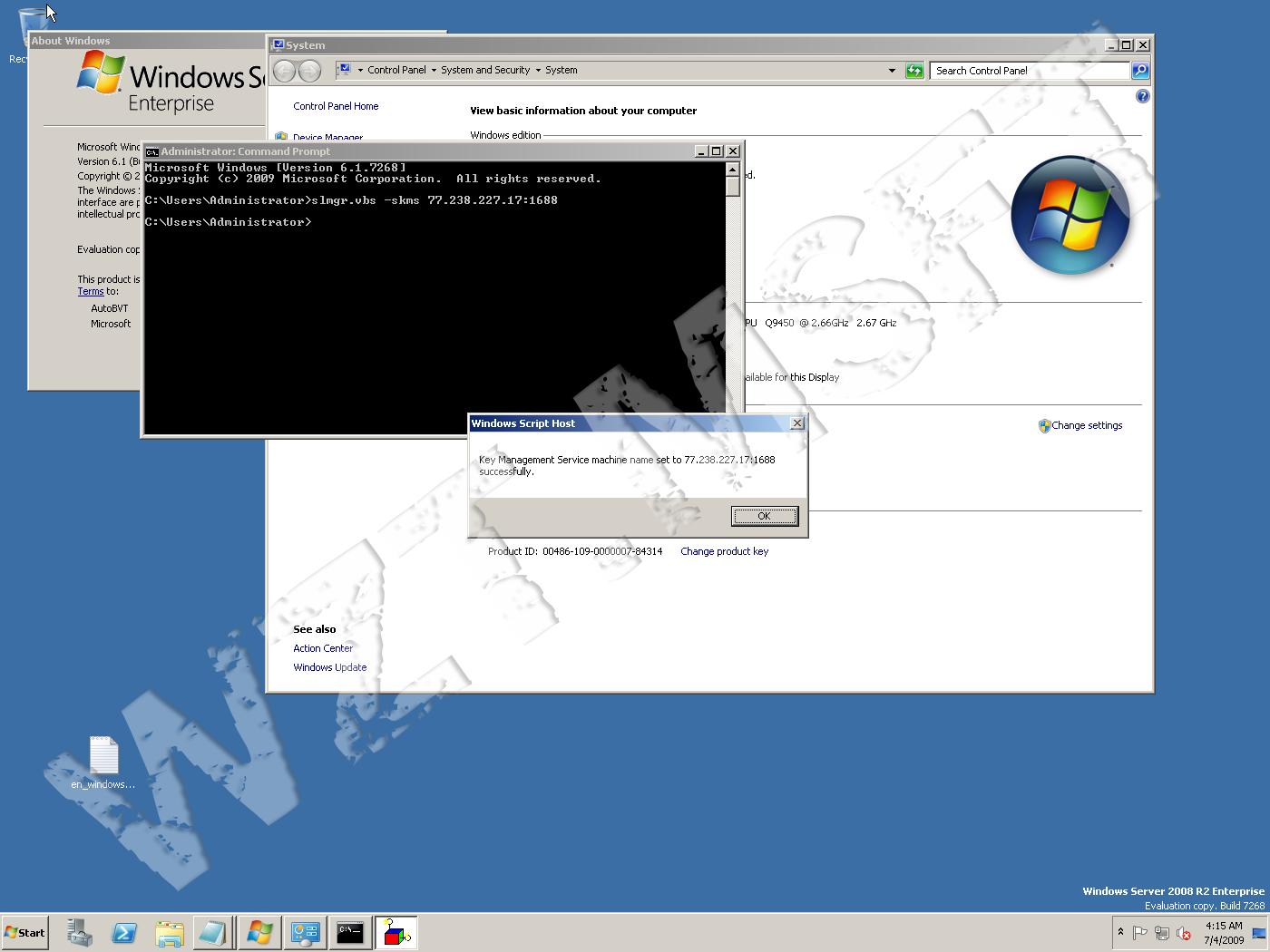This screenshot has height=952, width=1270.
Task: Open the address bar history dropdown
Action: pyautogui.click(x=892, y=70)
